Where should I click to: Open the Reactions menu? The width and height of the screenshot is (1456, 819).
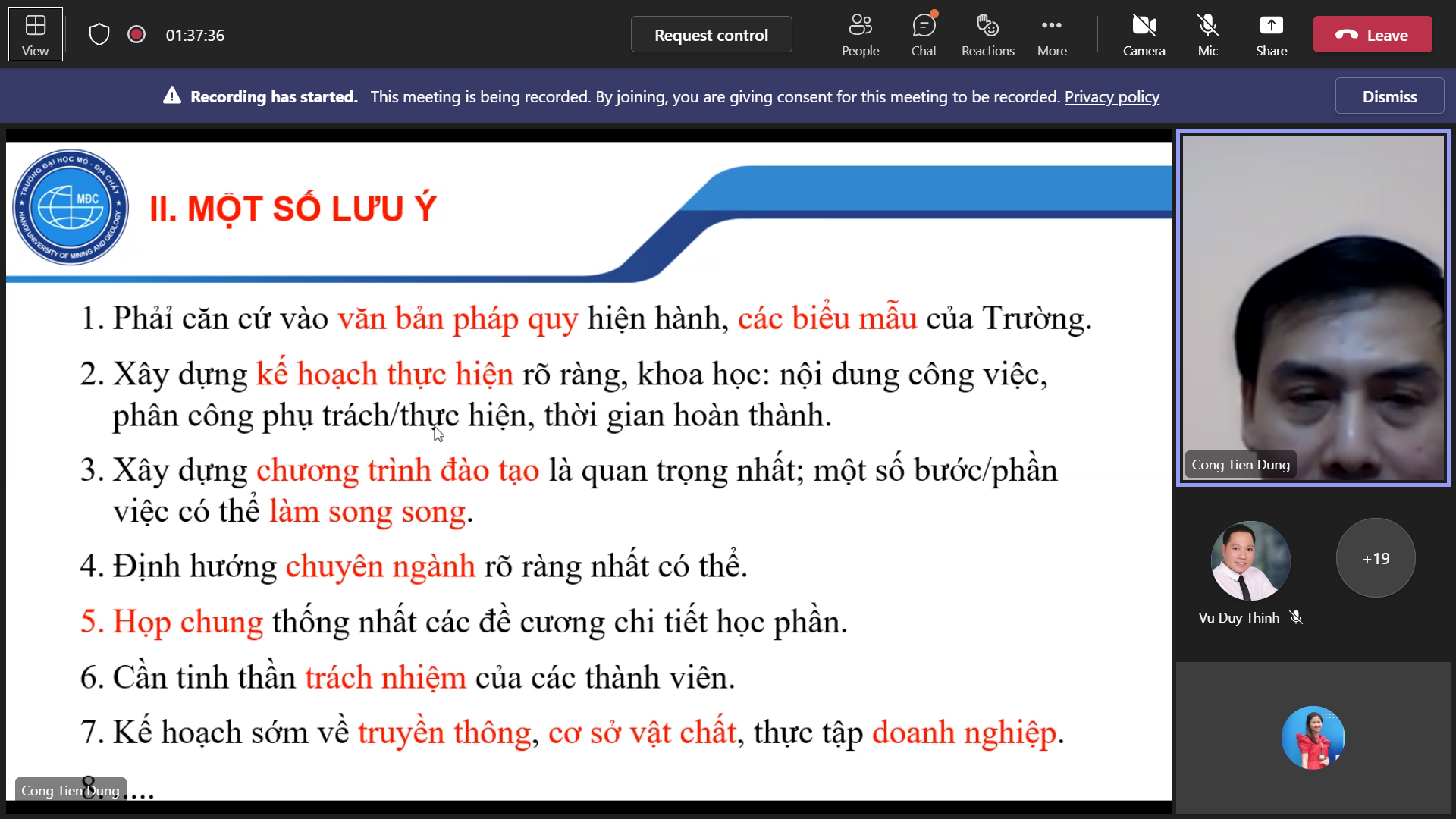[987, 35]
